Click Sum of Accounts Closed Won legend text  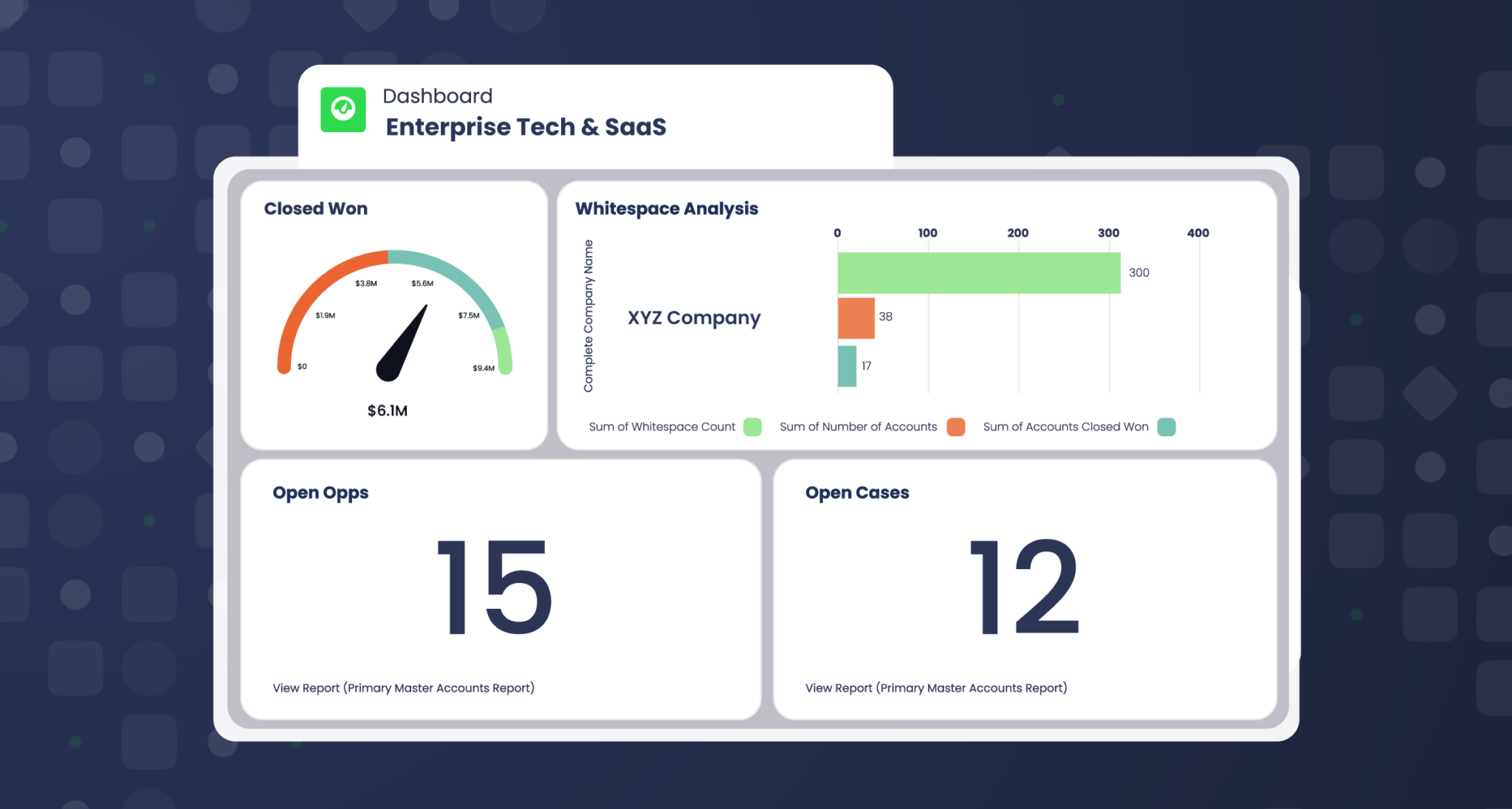coord(1066,427)
